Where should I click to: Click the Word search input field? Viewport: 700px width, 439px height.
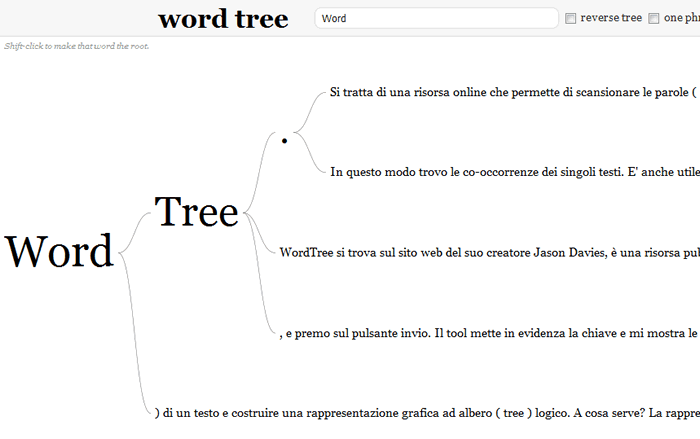click(435, 18)
